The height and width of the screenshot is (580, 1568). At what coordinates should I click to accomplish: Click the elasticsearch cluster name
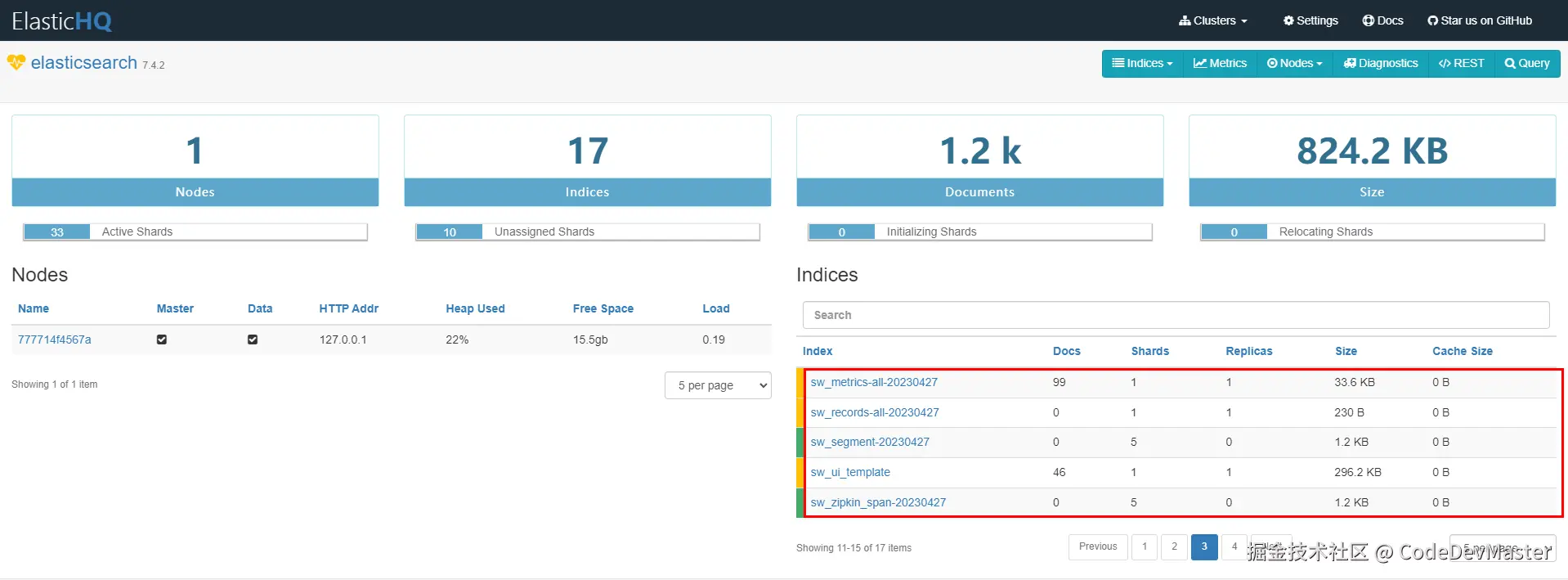tap(84, 63)
